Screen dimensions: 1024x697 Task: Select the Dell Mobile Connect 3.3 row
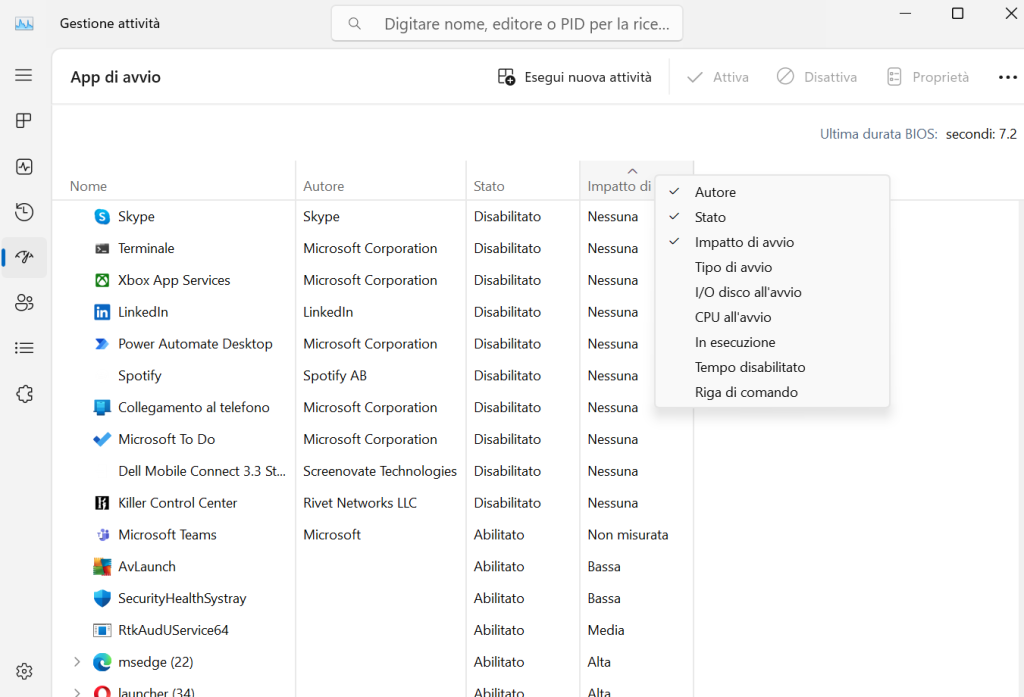click(372, 471)
